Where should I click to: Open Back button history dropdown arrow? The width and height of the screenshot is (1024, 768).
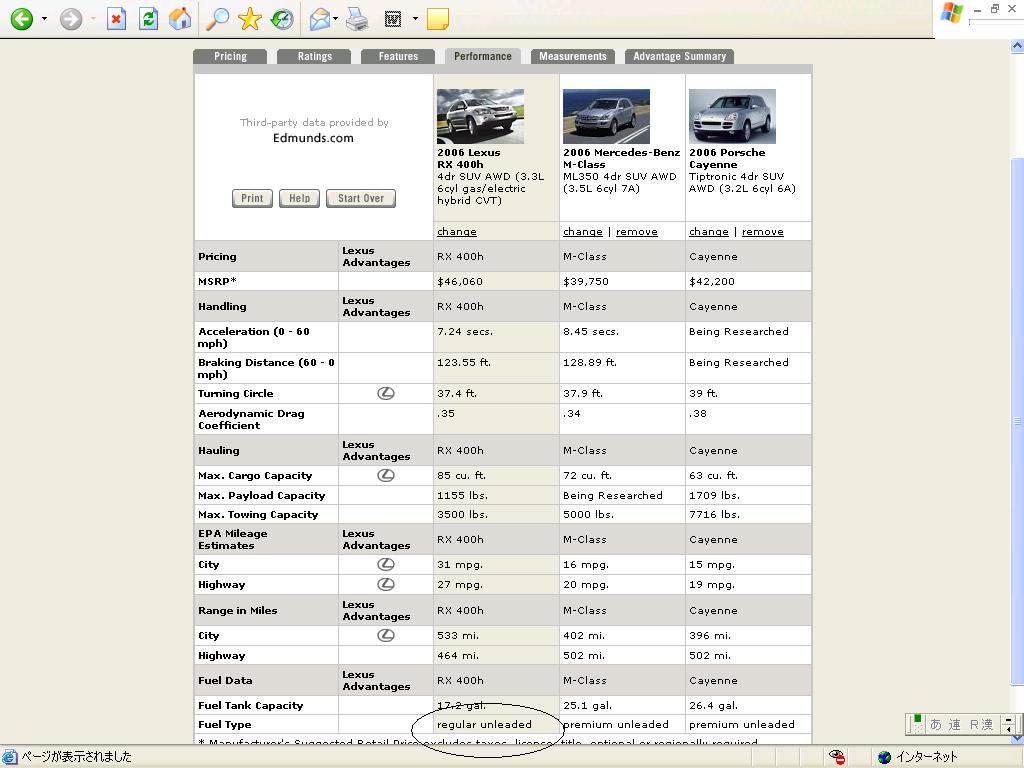click(x=44, y=19)
